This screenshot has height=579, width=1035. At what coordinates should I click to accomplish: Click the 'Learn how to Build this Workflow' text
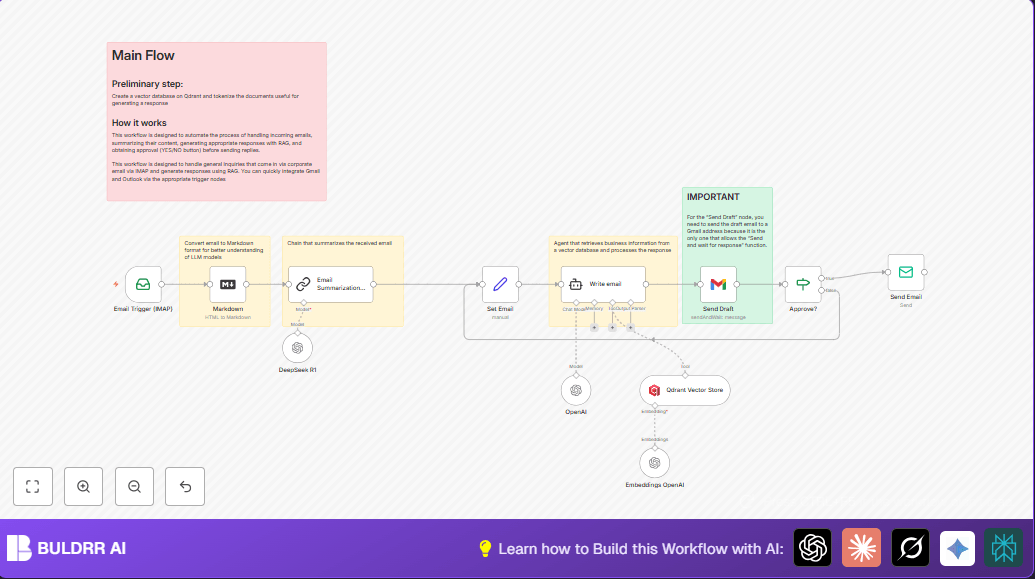coord(641,549)
